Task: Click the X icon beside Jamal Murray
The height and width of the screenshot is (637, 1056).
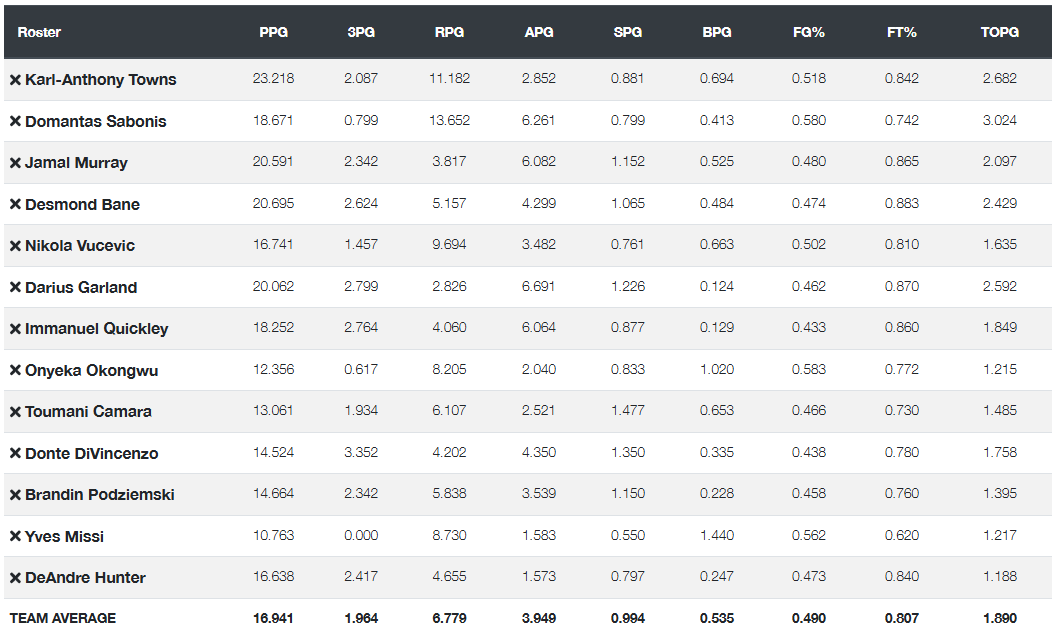Action: pos(15,163)
